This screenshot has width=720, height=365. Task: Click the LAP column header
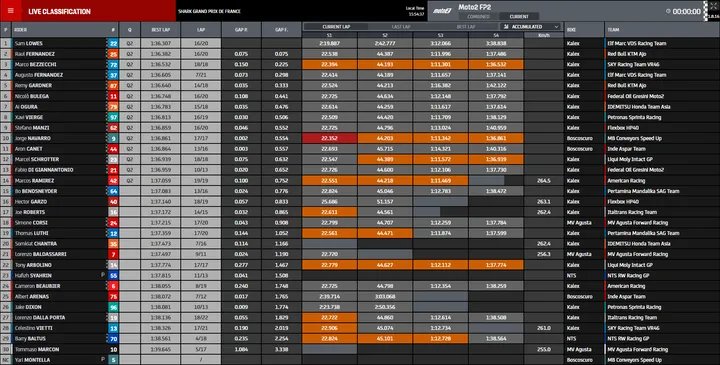201,30
